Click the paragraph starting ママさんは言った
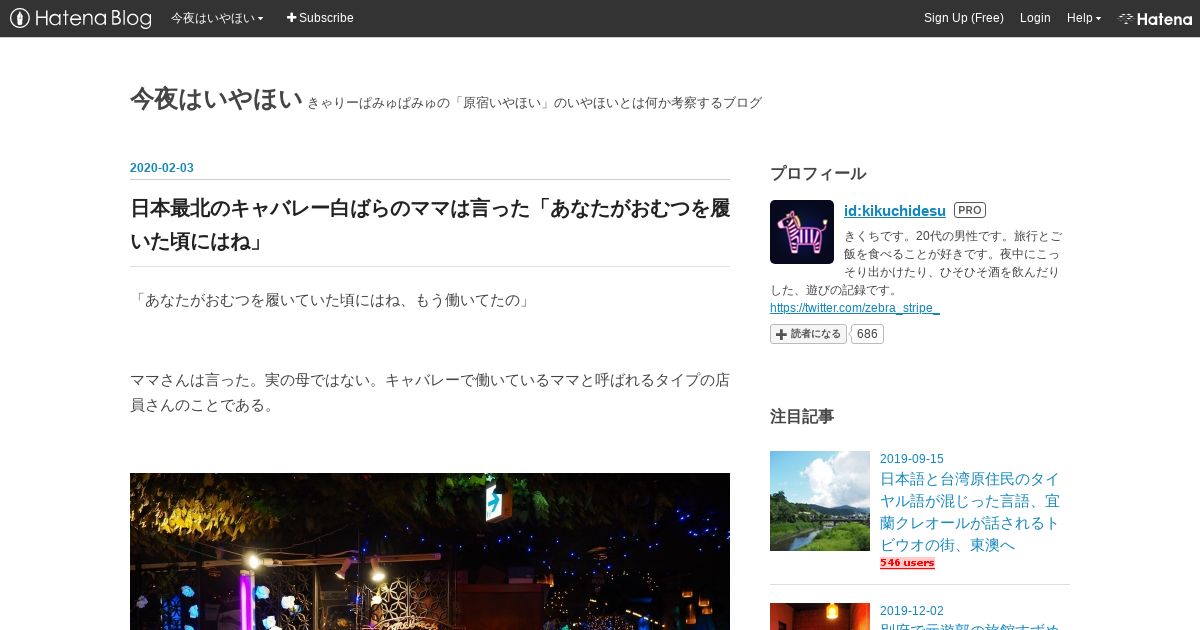The image size is (1200, 630). coord(430,393)
